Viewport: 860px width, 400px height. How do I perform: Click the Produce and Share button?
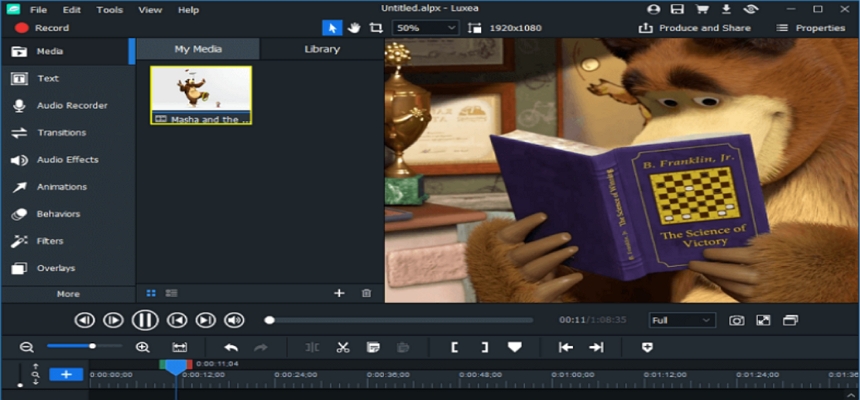(x=695, y=28)
